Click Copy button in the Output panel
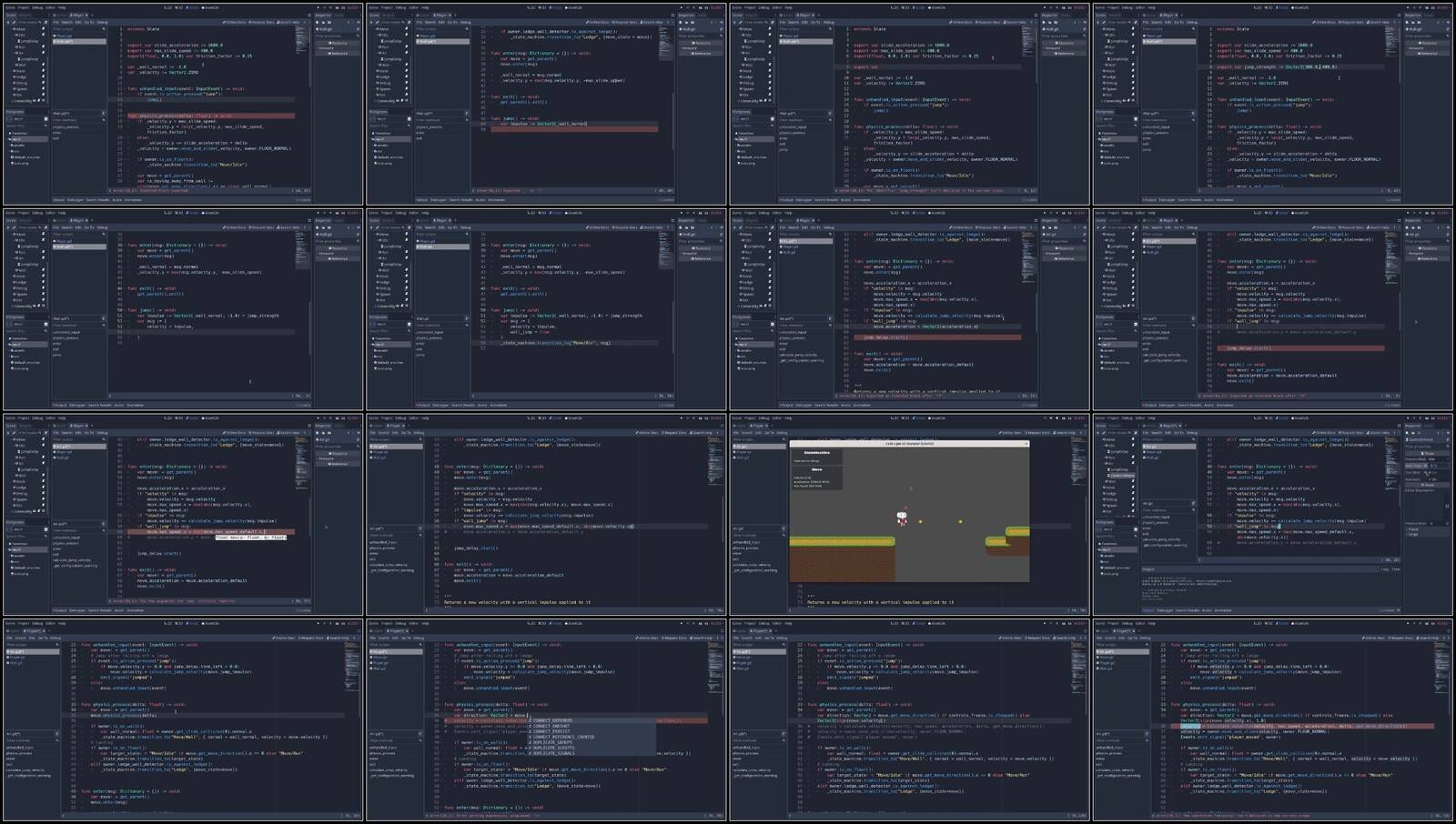 1385,569
